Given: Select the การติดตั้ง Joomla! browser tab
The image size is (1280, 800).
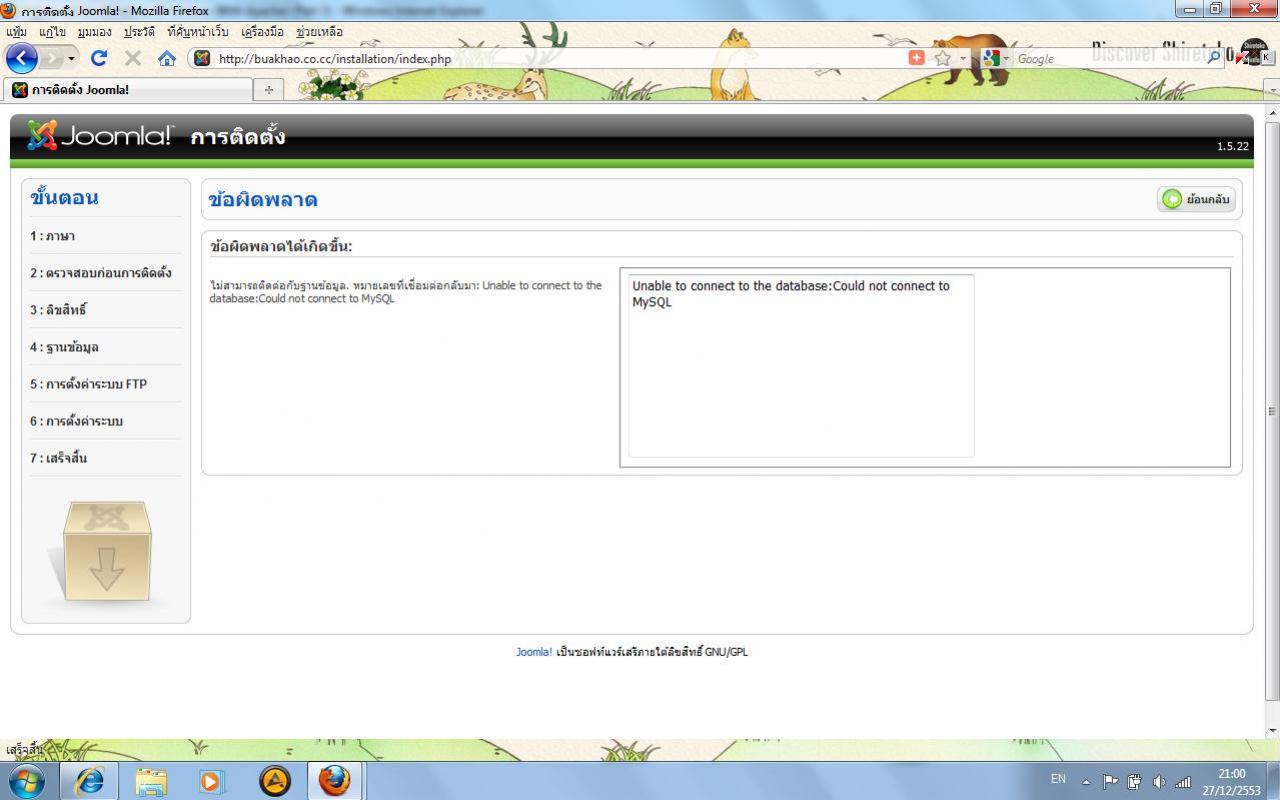Looking at the screenshot, I should (x=128, y=89).
